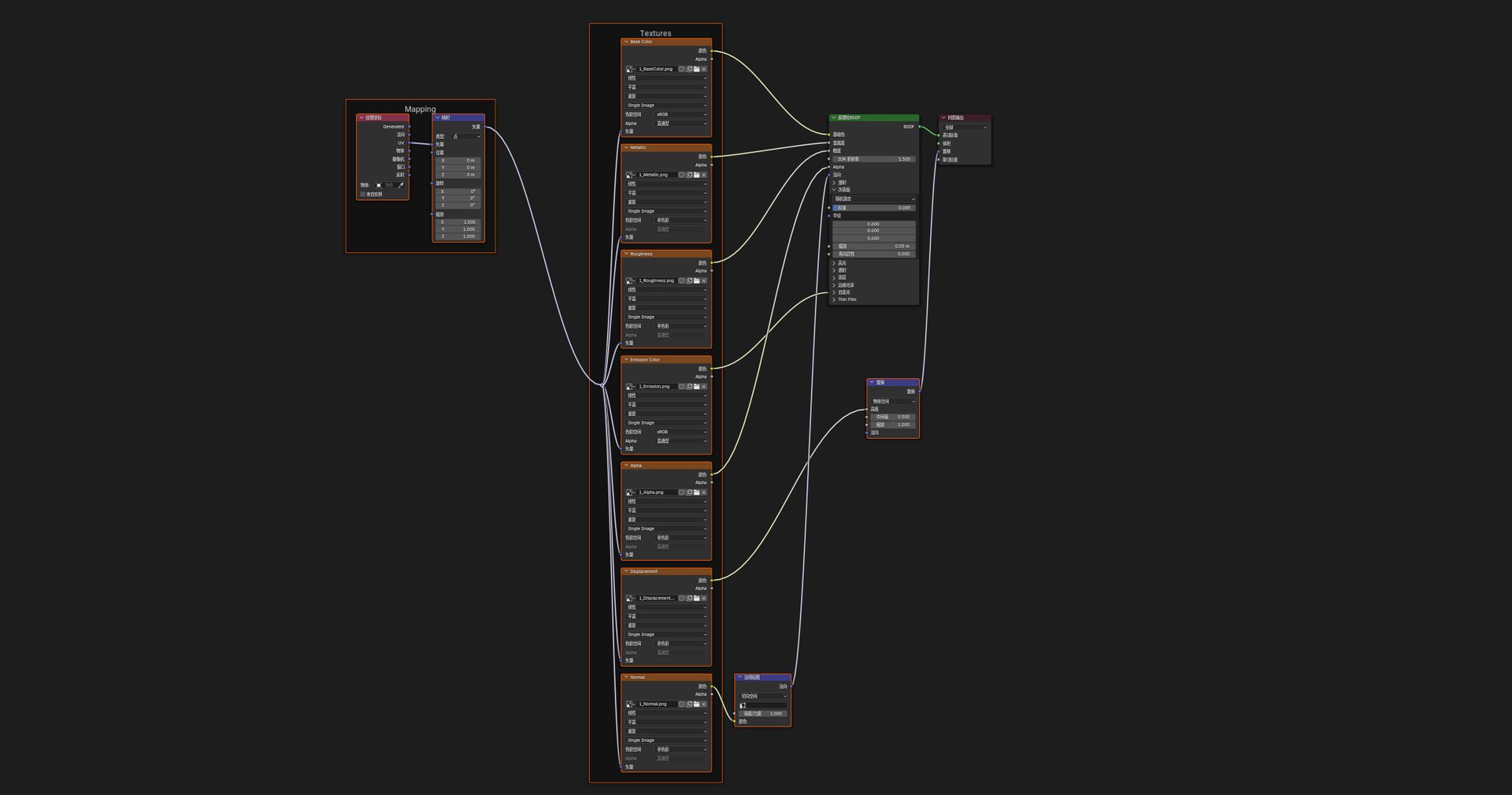
Task: Collapse the Principled BSDF node header arrow
Action: pos(834,117)
